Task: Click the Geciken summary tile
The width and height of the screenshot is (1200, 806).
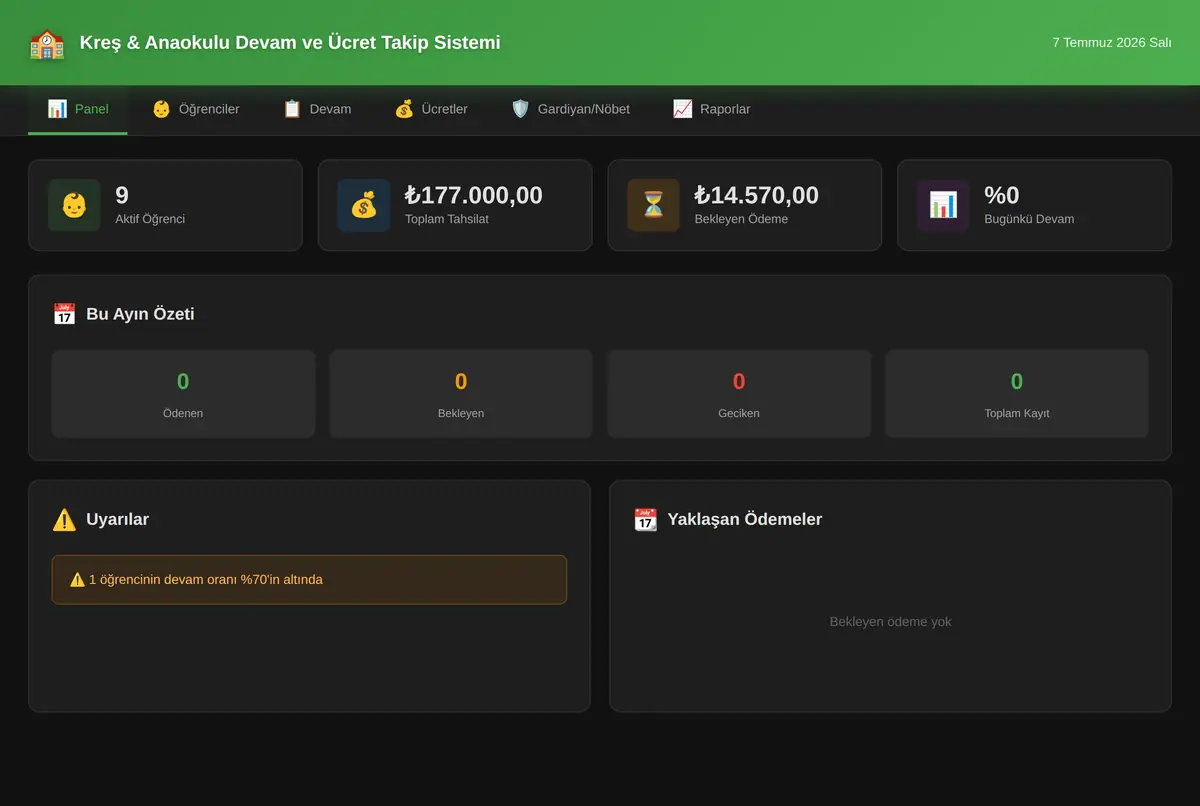Action: [739, 394]
